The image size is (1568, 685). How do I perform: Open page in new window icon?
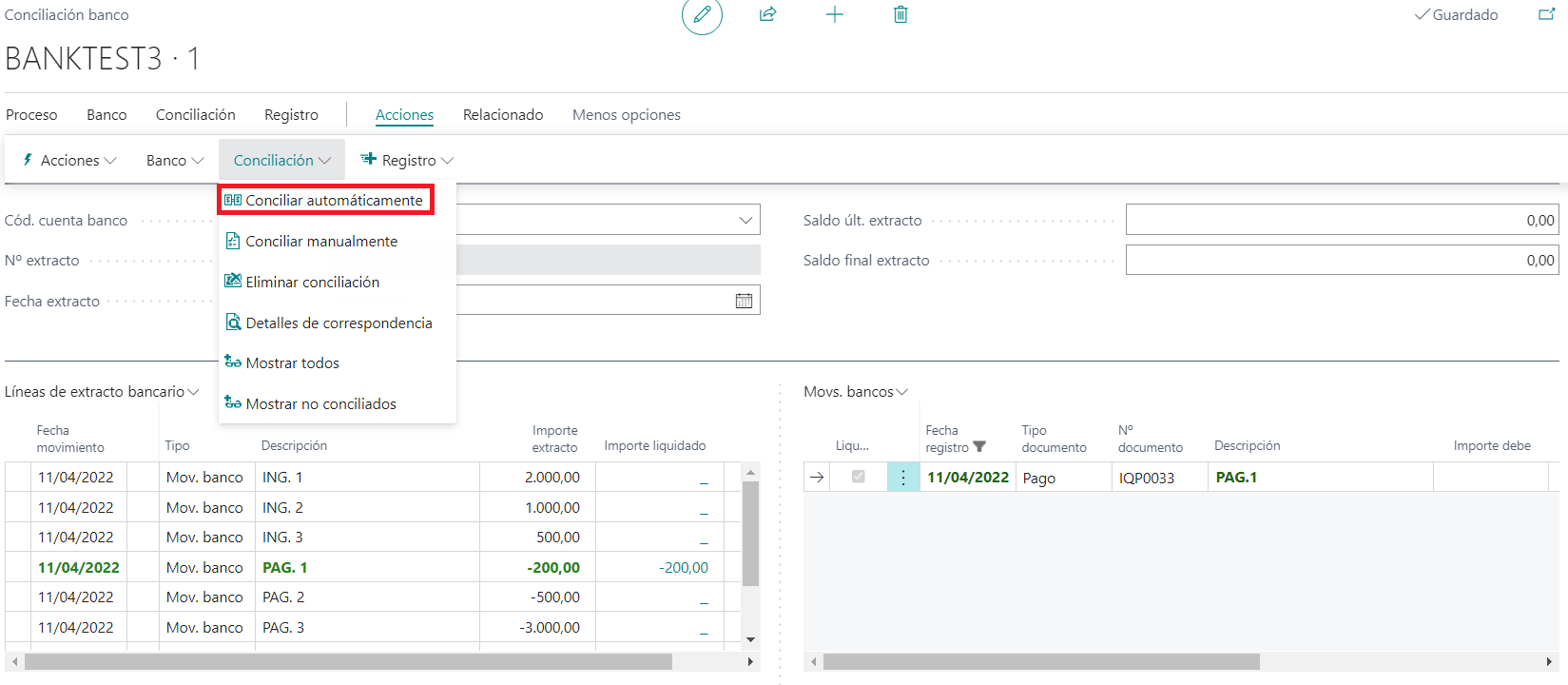pos(1546,14)
